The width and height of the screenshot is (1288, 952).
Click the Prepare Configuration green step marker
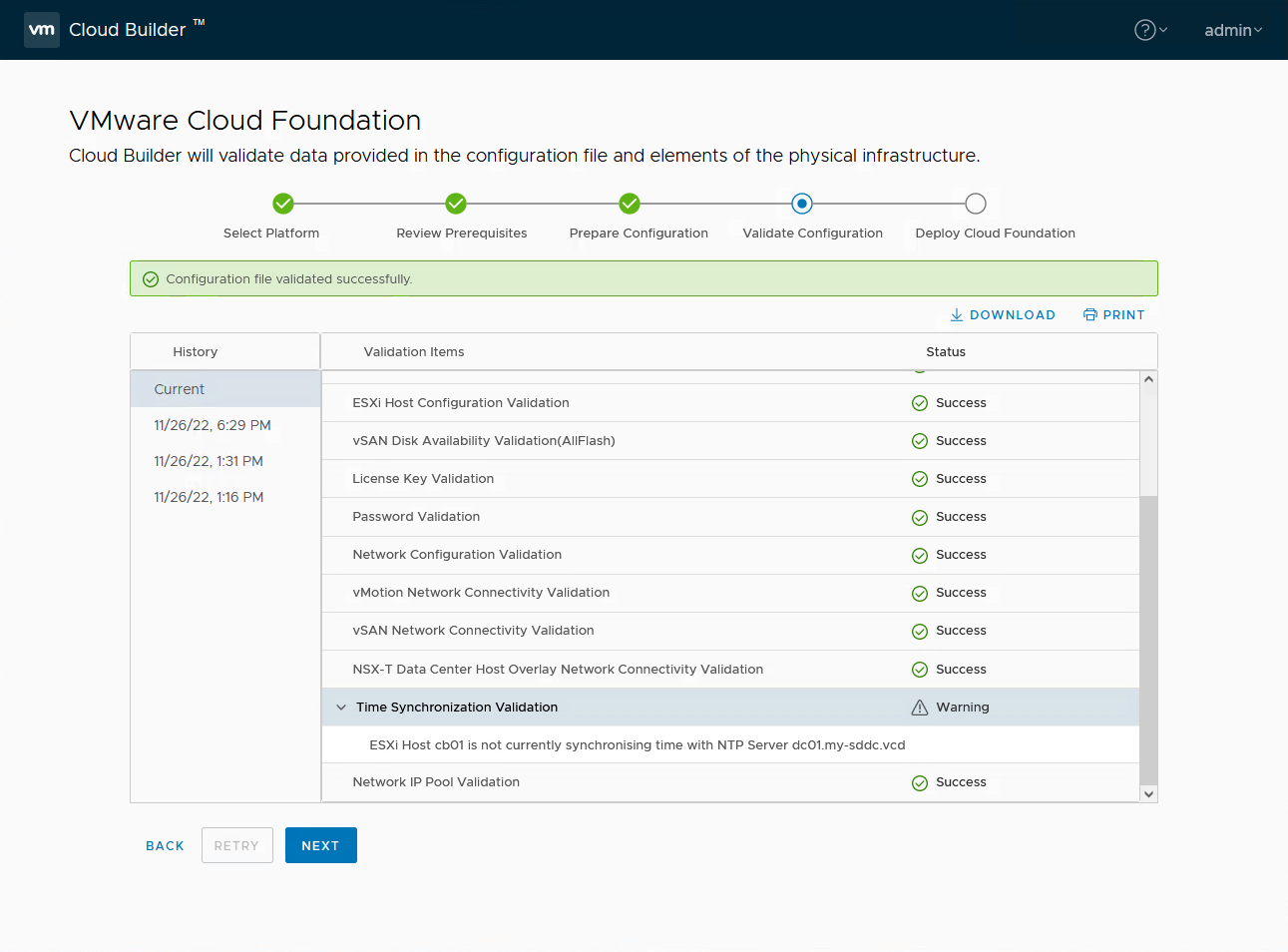point(629,203)
